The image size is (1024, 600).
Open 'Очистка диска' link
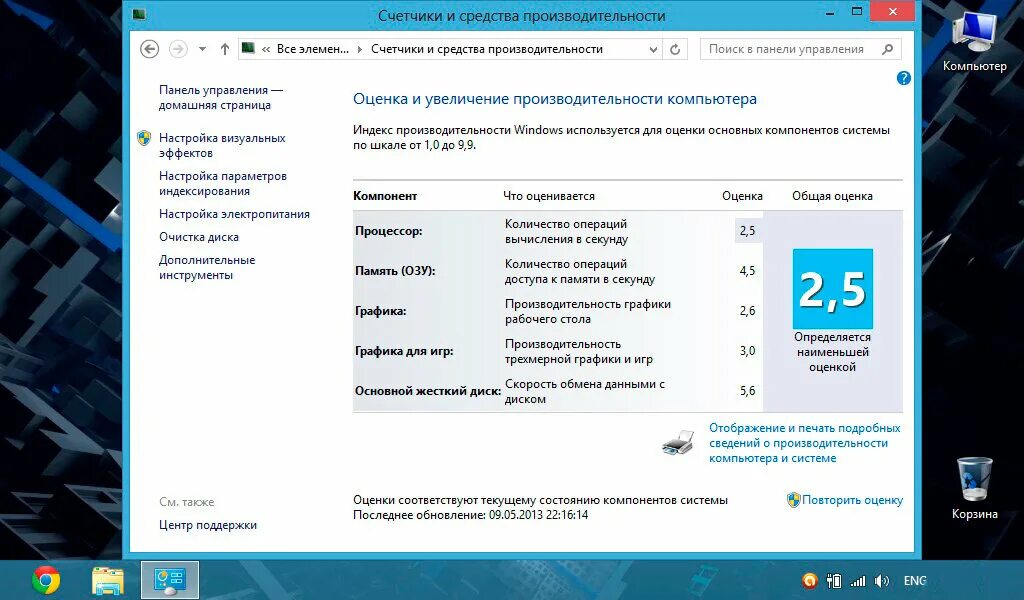(x=199, y=237)
